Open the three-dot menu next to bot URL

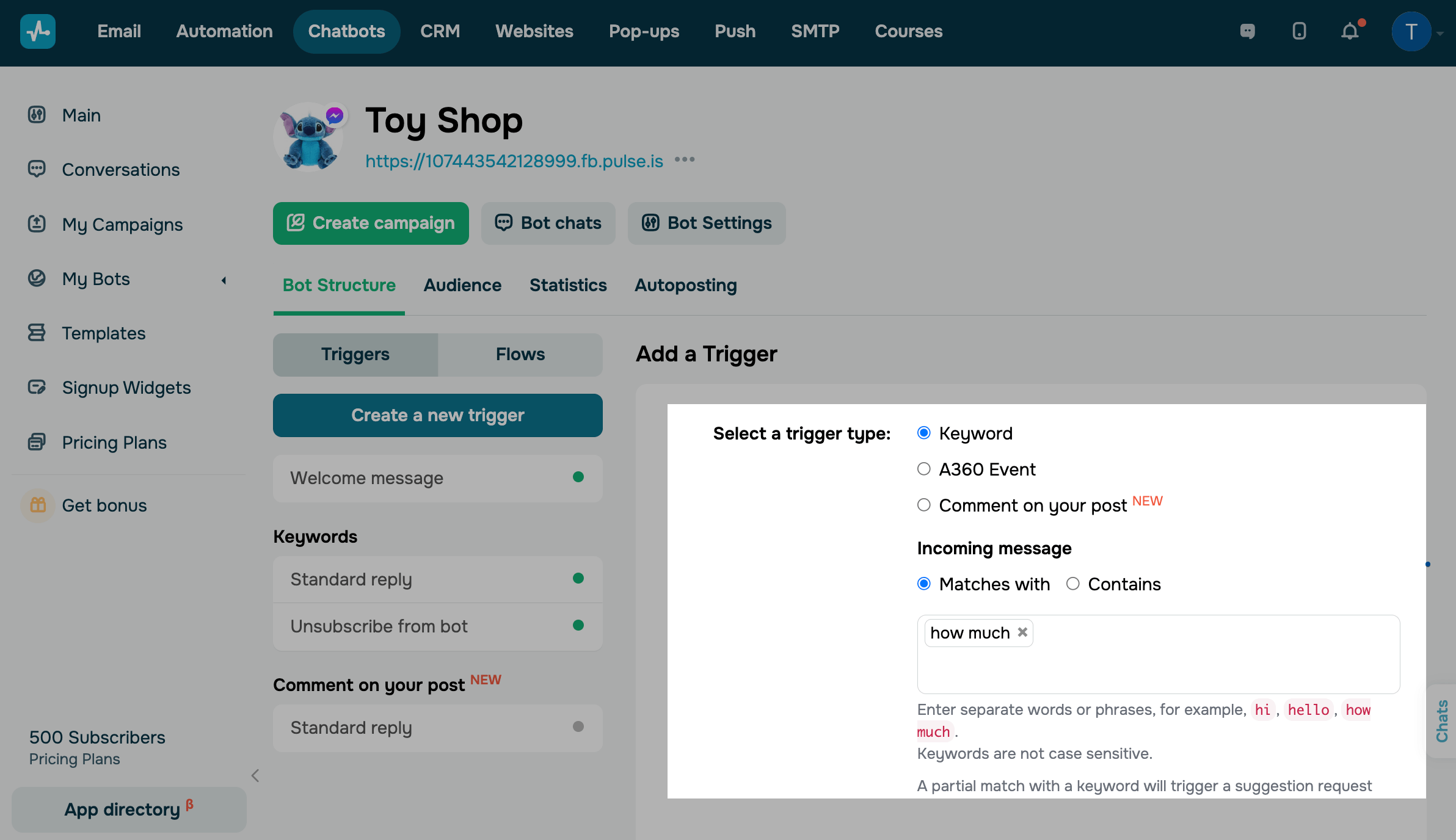[x=685, y=160]
